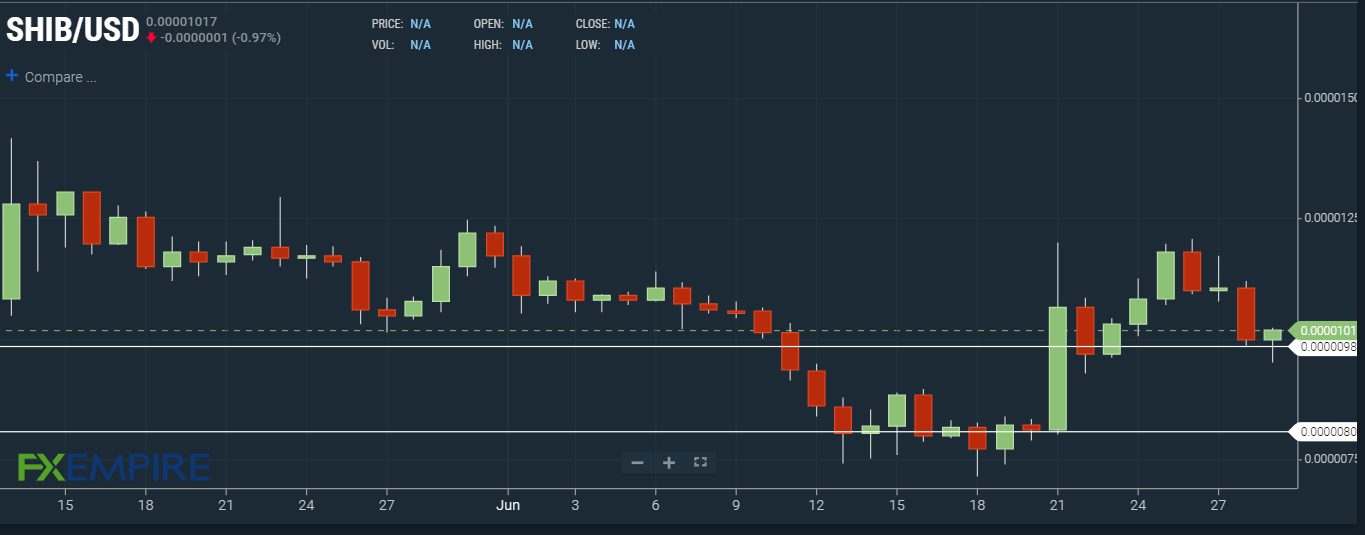Click the HIGH: N/A field
Image resolution: width=1365 pixels, height=535 pixels.
[x=503, y=45]
